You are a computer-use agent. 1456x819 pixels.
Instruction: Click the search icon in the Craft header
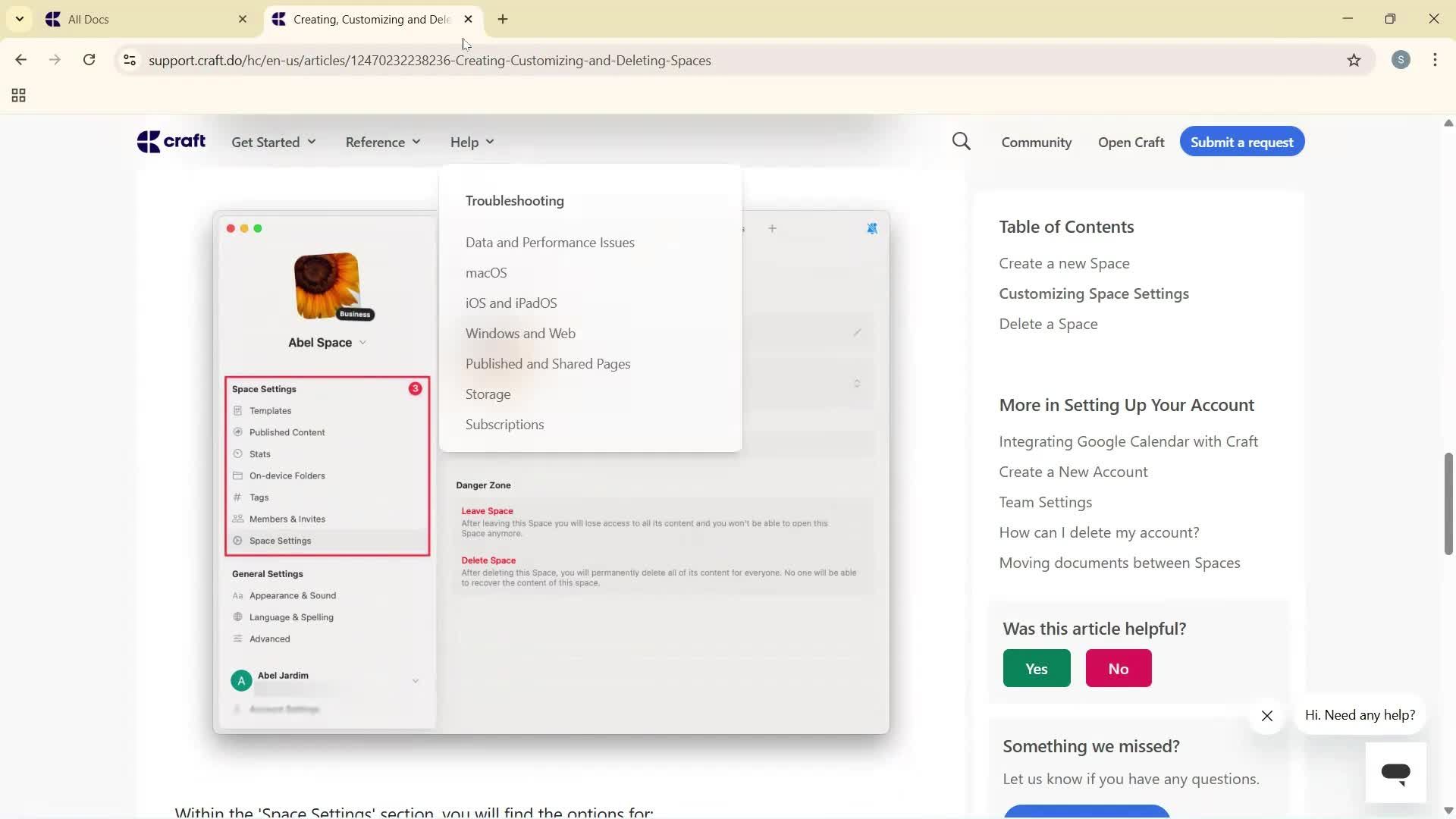(x=960, y=141)
